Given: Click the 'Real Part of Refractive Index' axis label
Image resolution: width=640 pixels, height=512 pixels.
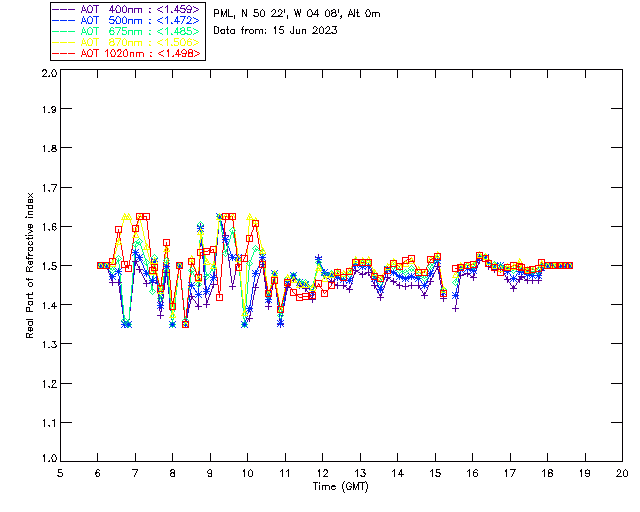Looking at the screenshot, I should [x=31, y=265].
